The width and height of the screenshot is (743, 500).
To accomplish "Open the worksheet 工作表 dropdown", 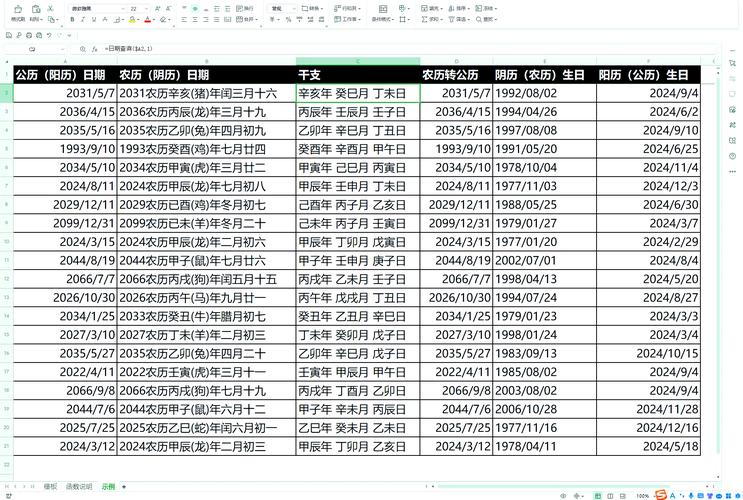I will tap(347, 19).
